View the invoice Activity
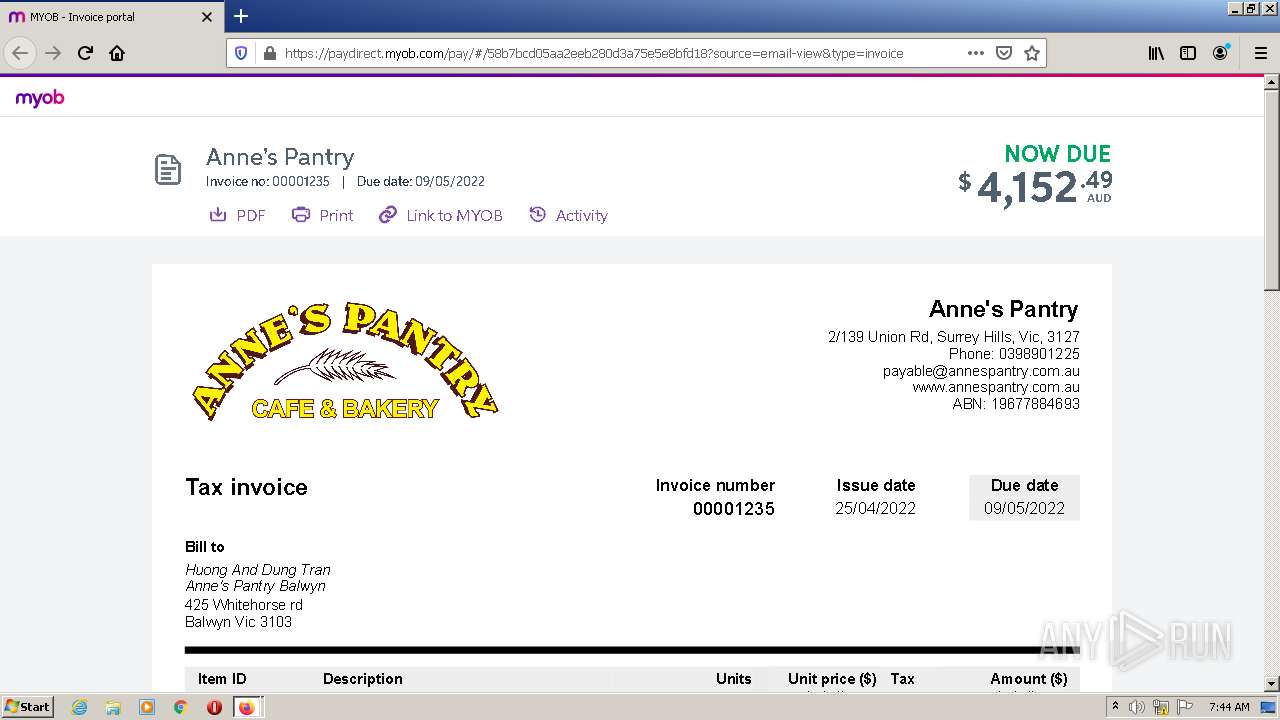Image resolution: width=1280 pixels, height=720 pixels. pyautogui.click(x=568, y=215)
